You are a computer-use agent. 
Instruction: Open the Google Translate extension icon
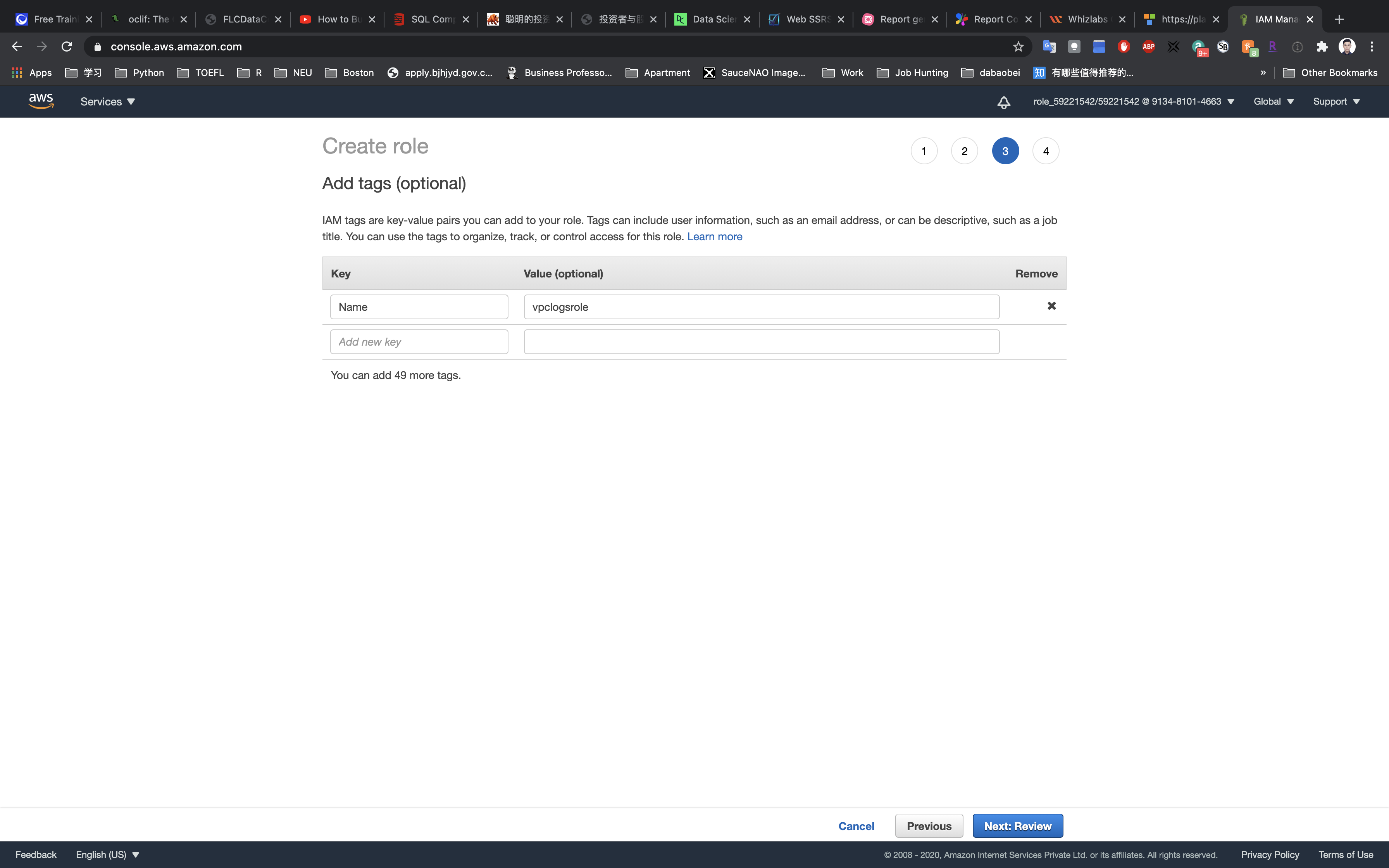(1049, 46)
